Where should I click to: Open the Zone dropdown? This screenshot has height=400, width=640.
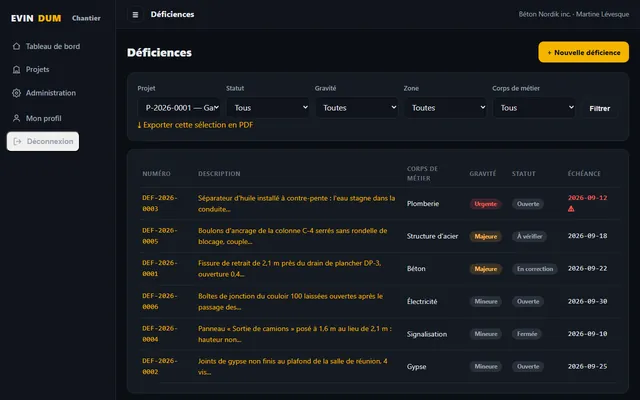[x=445, y=108]
